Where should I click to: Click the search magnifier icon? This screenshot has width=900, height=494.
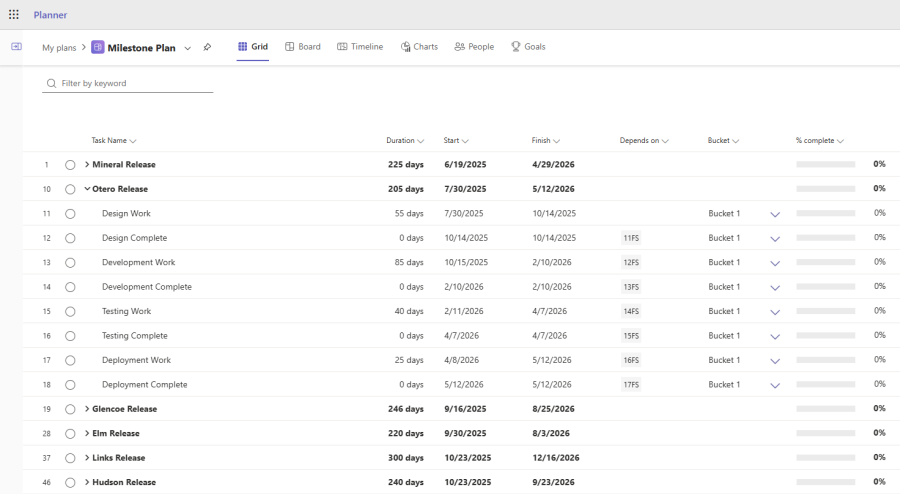point(51,83)
